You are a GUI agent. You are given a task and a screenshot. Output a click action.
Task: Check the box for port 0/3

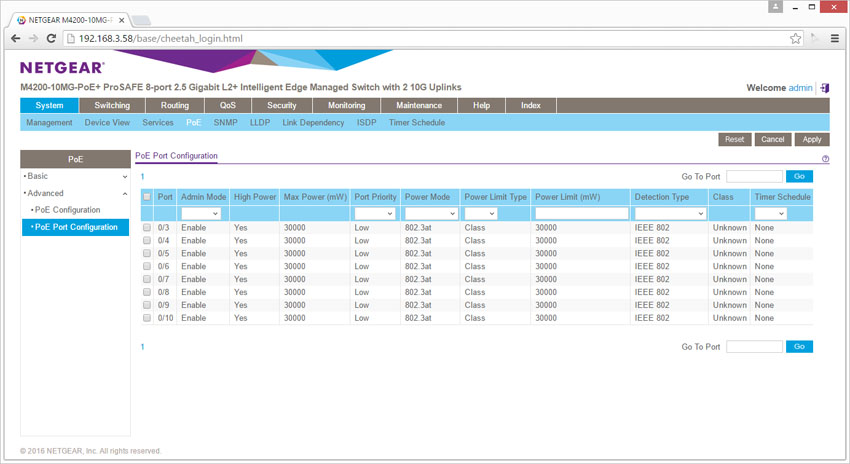click(147, 228)
